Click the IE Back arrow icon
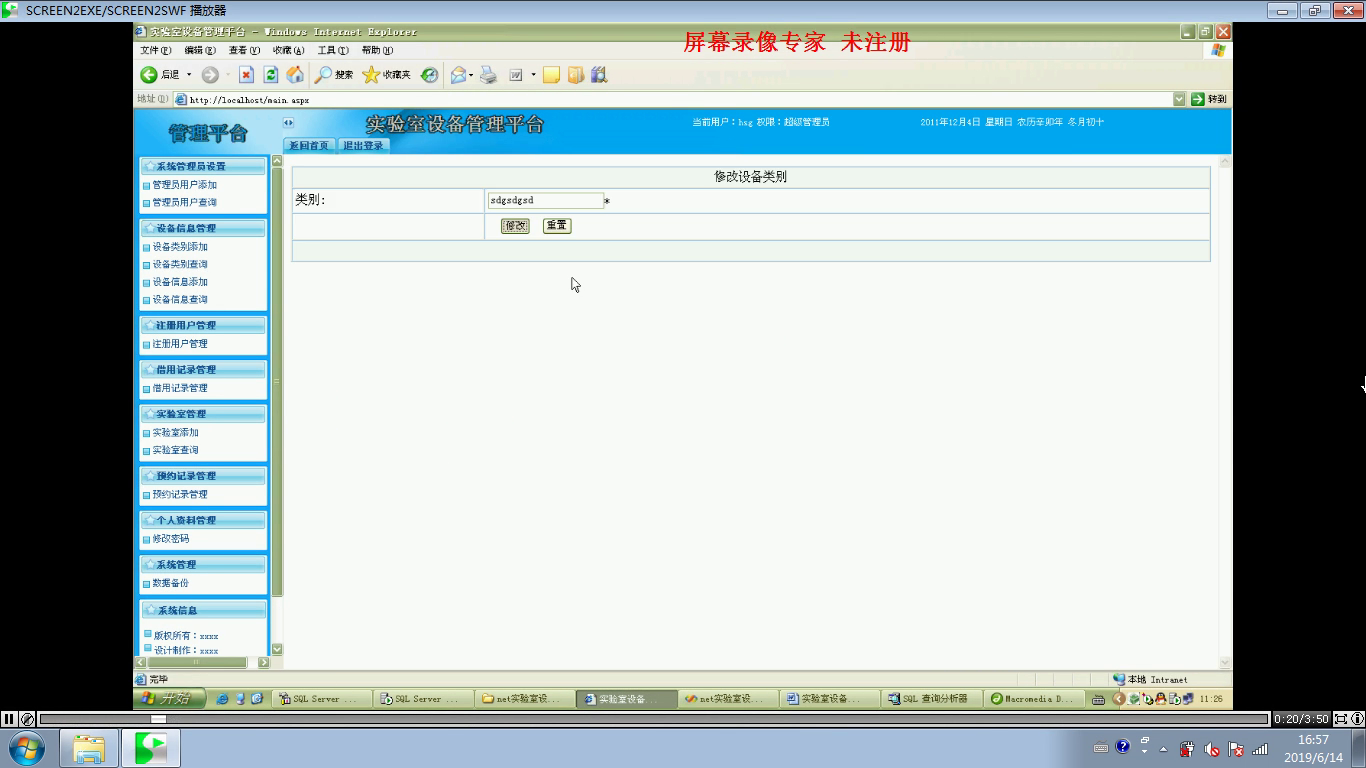The width and height of the screenshot is (1366, 768). click(148, 75)
